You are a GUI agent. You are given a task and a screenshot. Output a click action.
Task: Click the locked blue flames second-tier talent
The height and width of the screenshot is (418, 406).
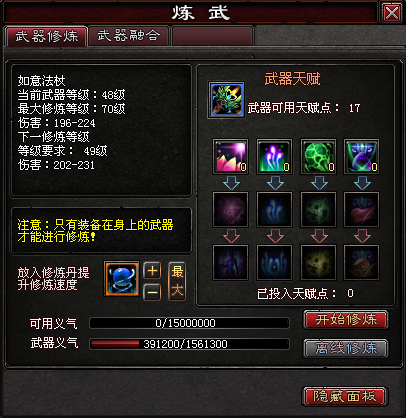click(x=274, y=210)
